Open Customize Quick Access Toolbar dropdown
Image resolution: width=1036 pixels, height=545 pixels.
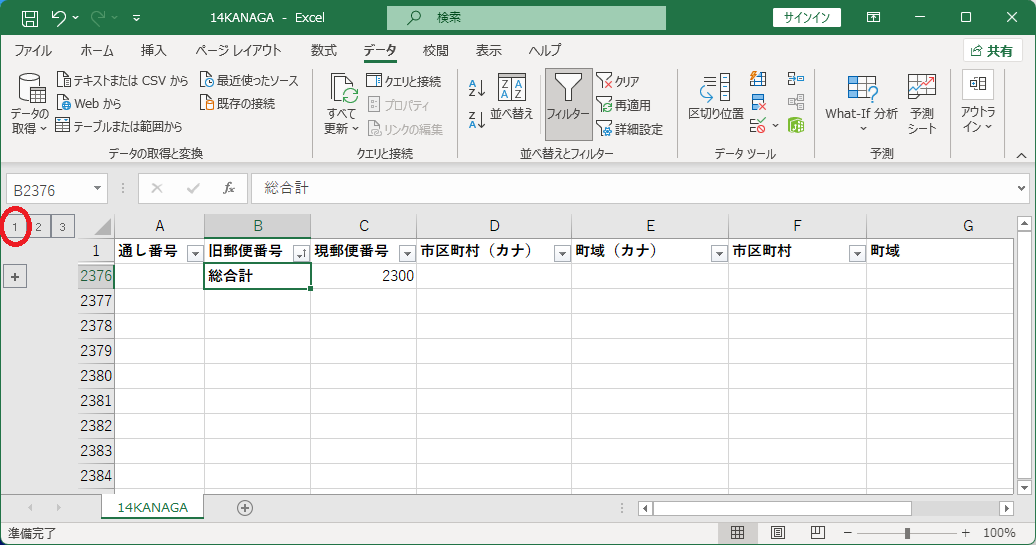point(136,18)
